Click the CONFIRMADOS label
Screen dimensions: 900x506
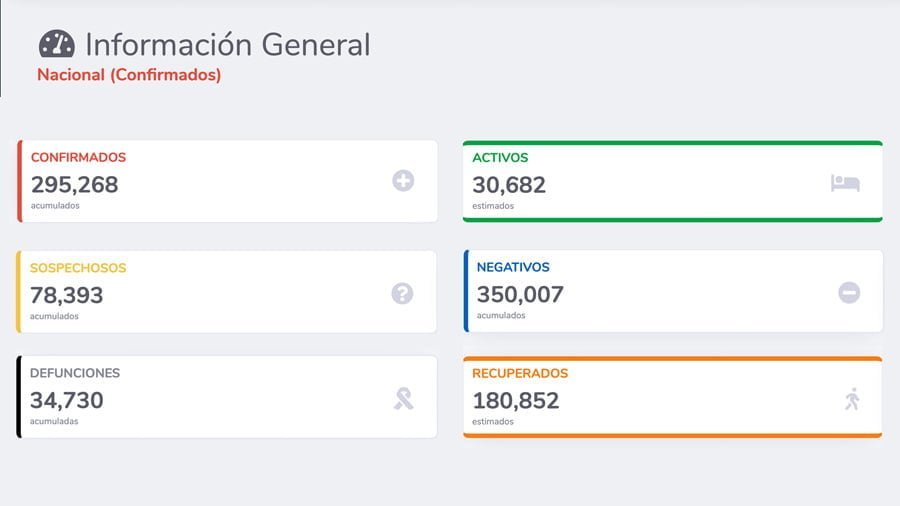point(78,157)
